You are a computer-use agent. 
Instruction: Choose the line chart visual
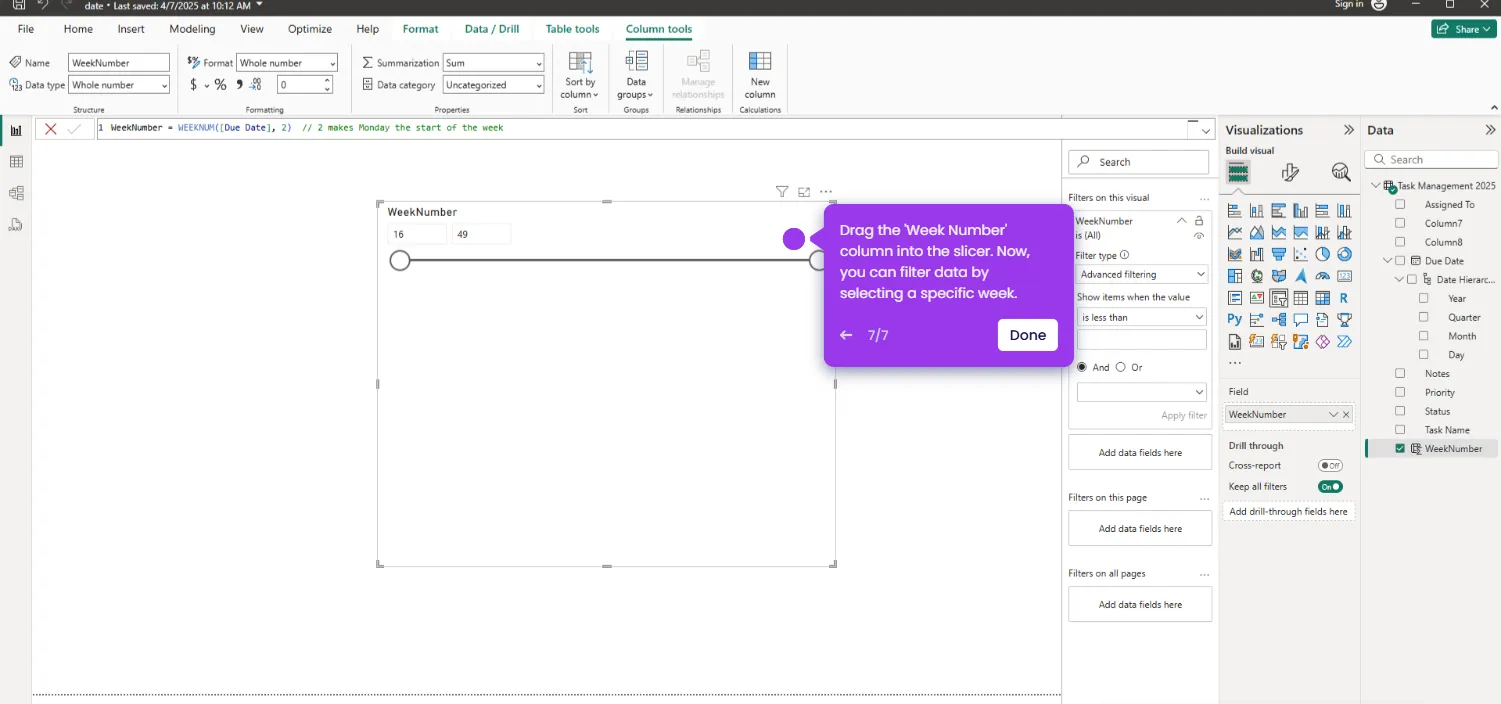[x=1235, y=232]
